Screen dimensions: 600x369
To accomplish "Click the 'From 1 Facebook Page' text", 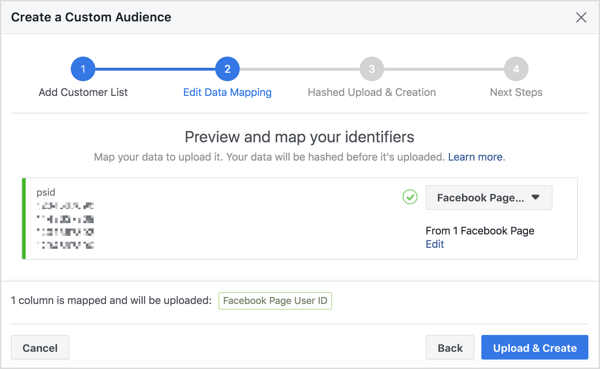I will click(x=480, y=231).
